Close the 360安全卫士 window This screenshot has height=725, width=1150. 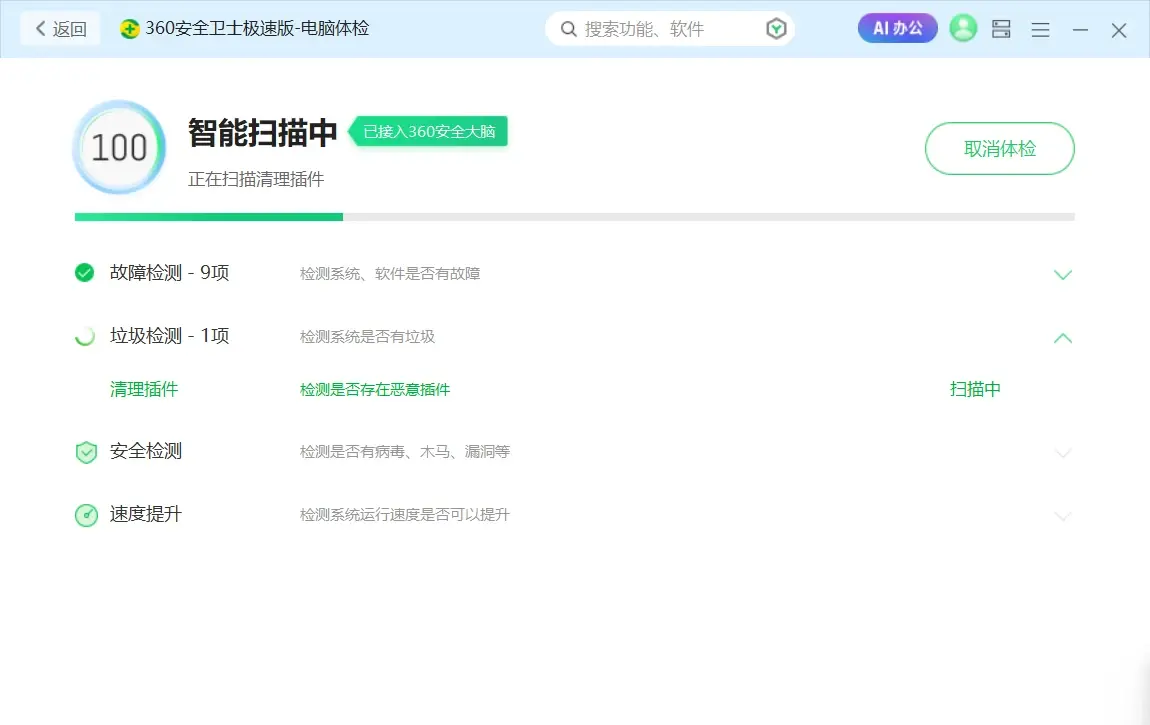1118,30
